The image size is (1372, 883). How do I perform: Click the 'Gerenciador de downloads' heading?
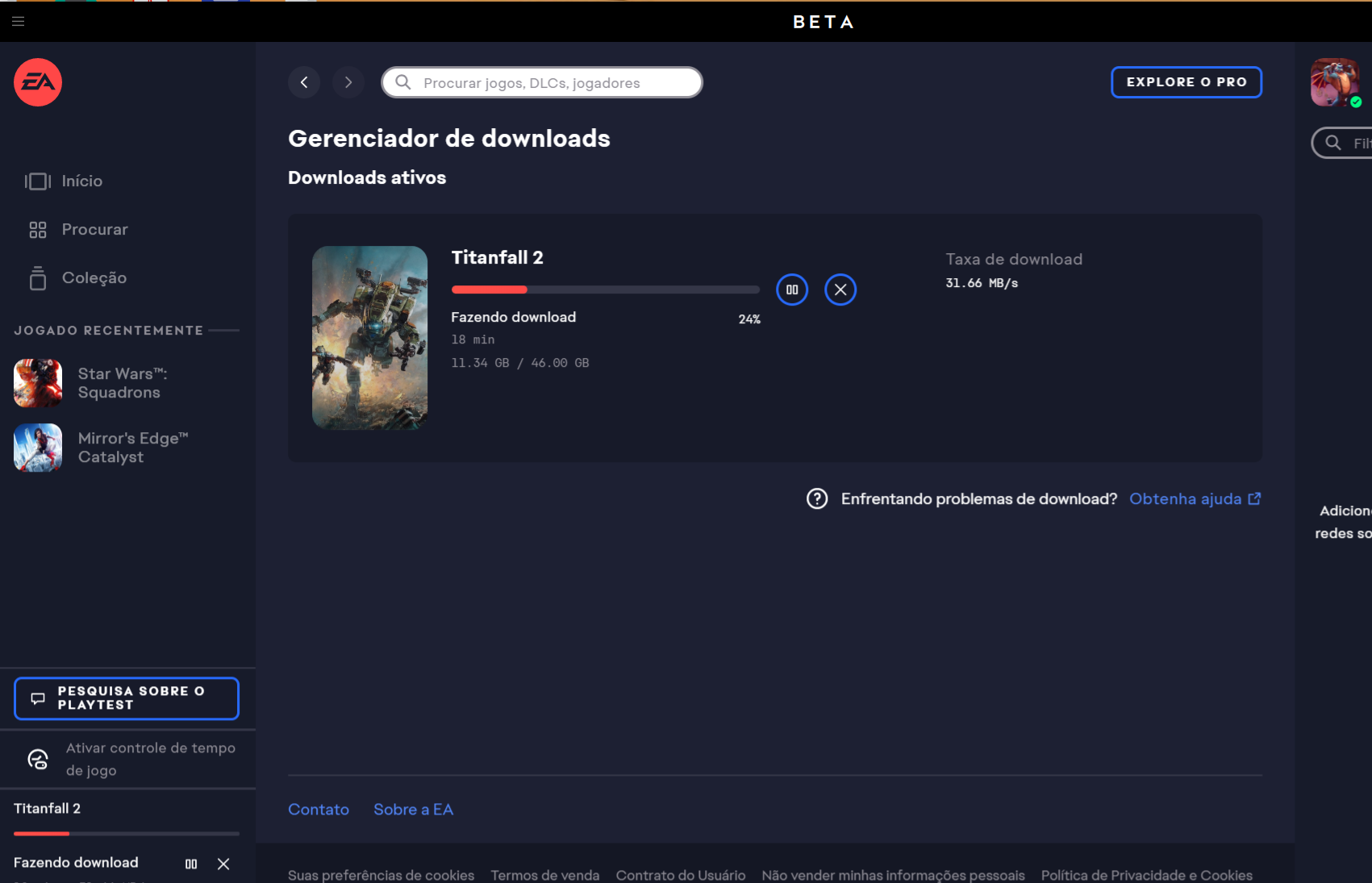449,139
